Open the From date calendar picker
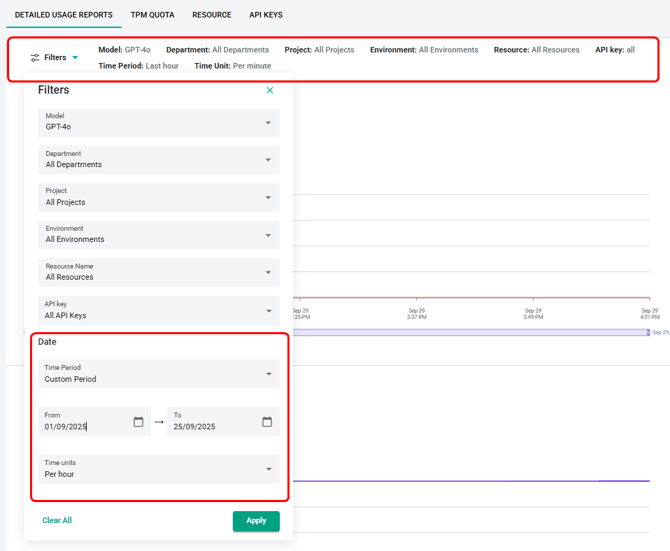Viewport: 670px width, 551px height. 138,422
